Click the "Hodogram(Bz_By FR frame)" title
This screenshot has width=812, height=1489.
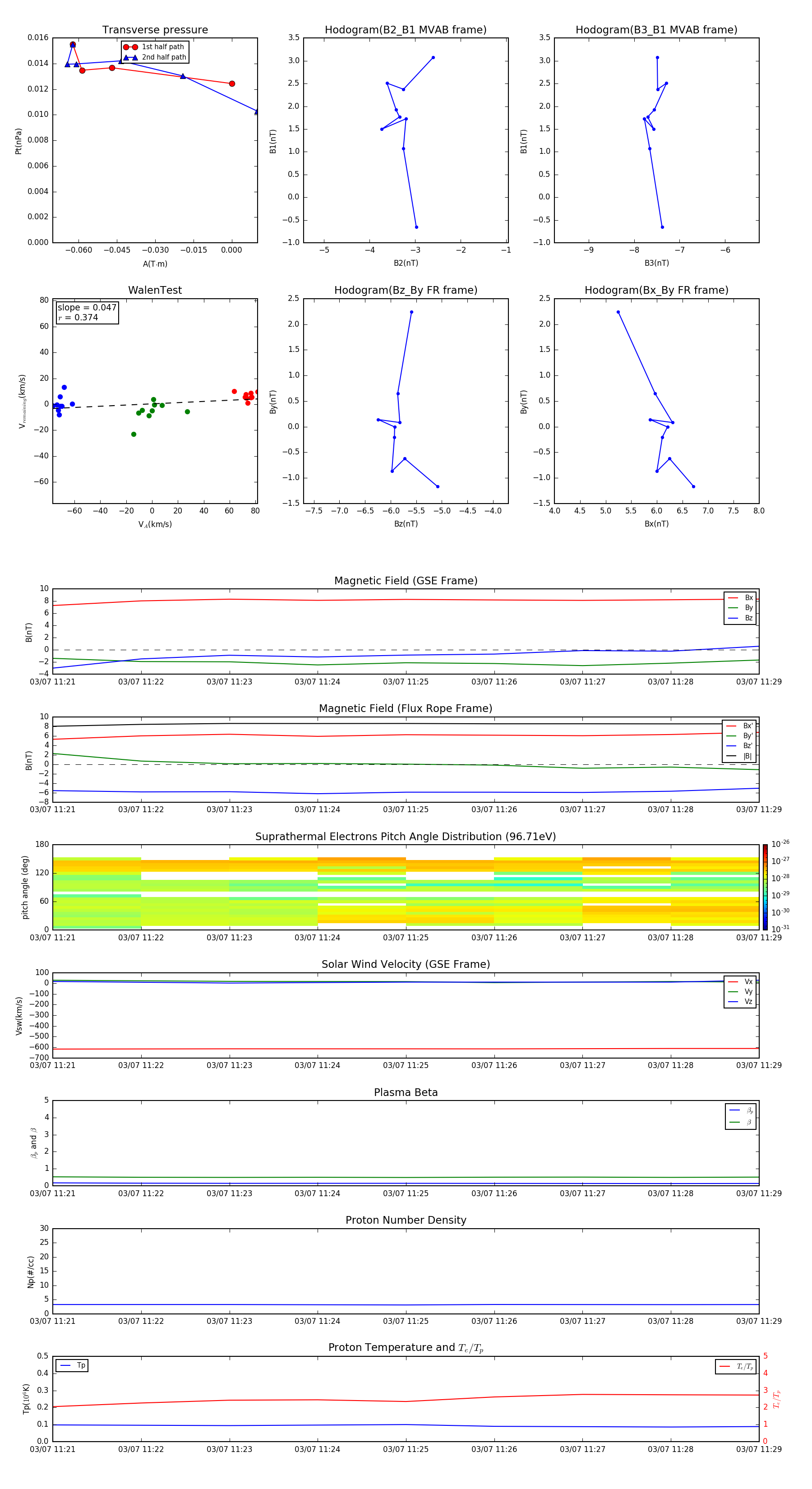coord(406,290)
